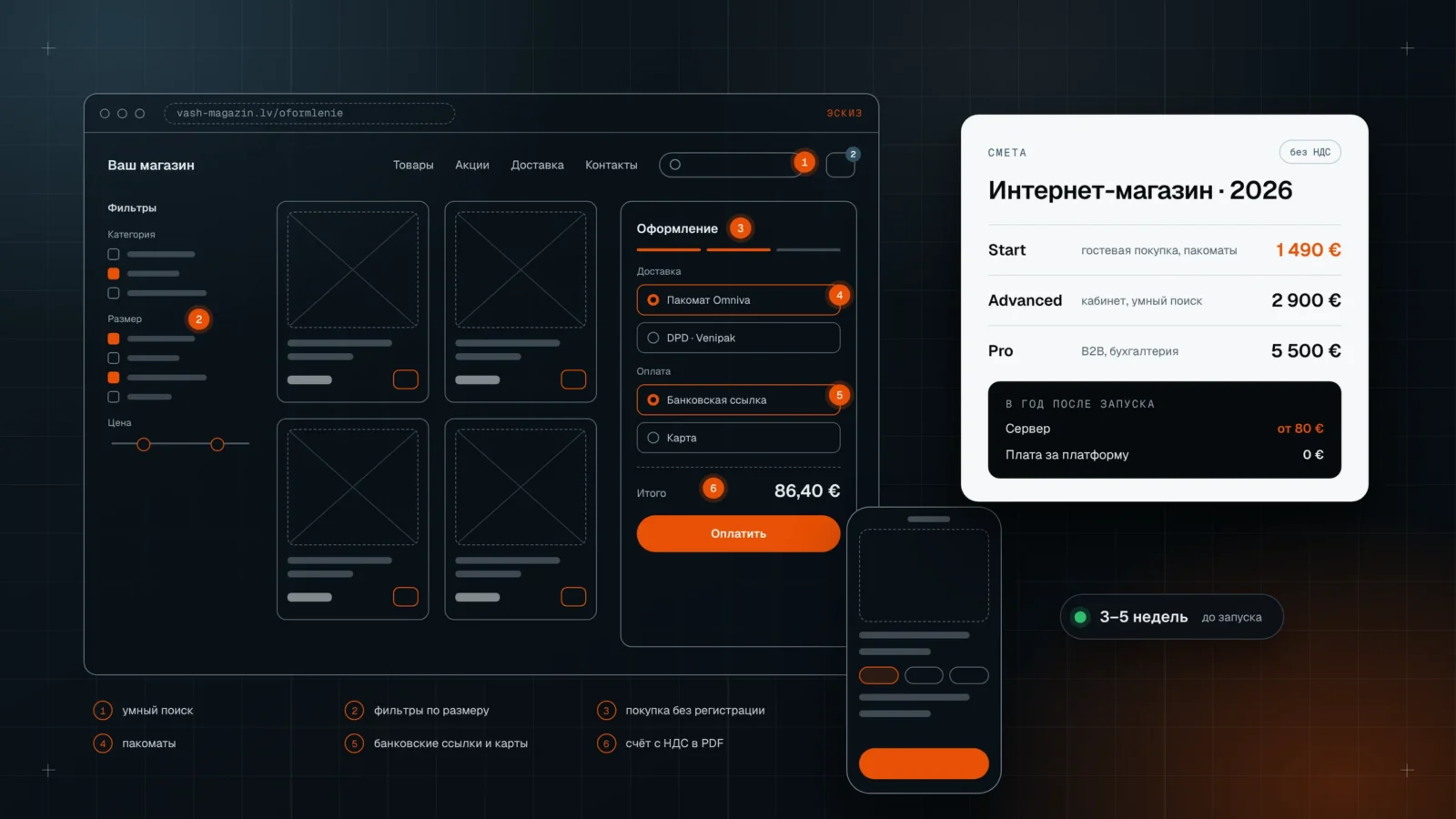The image size is (1456, 819).
Task: Toggle the checked Категория checkbox
Action: coord(114,274)
